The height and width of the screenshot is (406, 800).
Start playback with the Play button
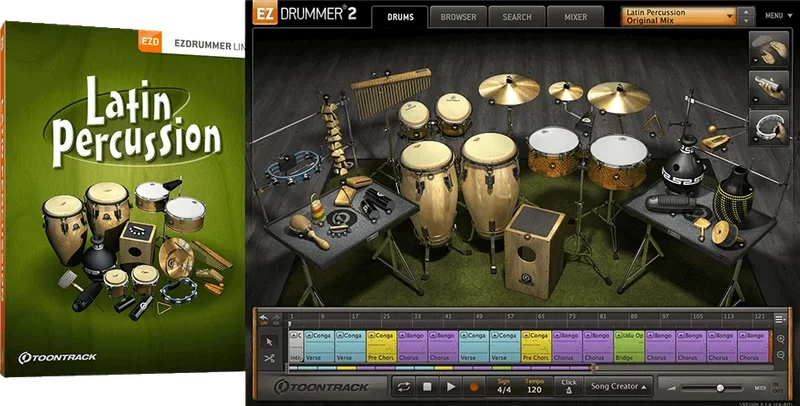click(451, 387)
